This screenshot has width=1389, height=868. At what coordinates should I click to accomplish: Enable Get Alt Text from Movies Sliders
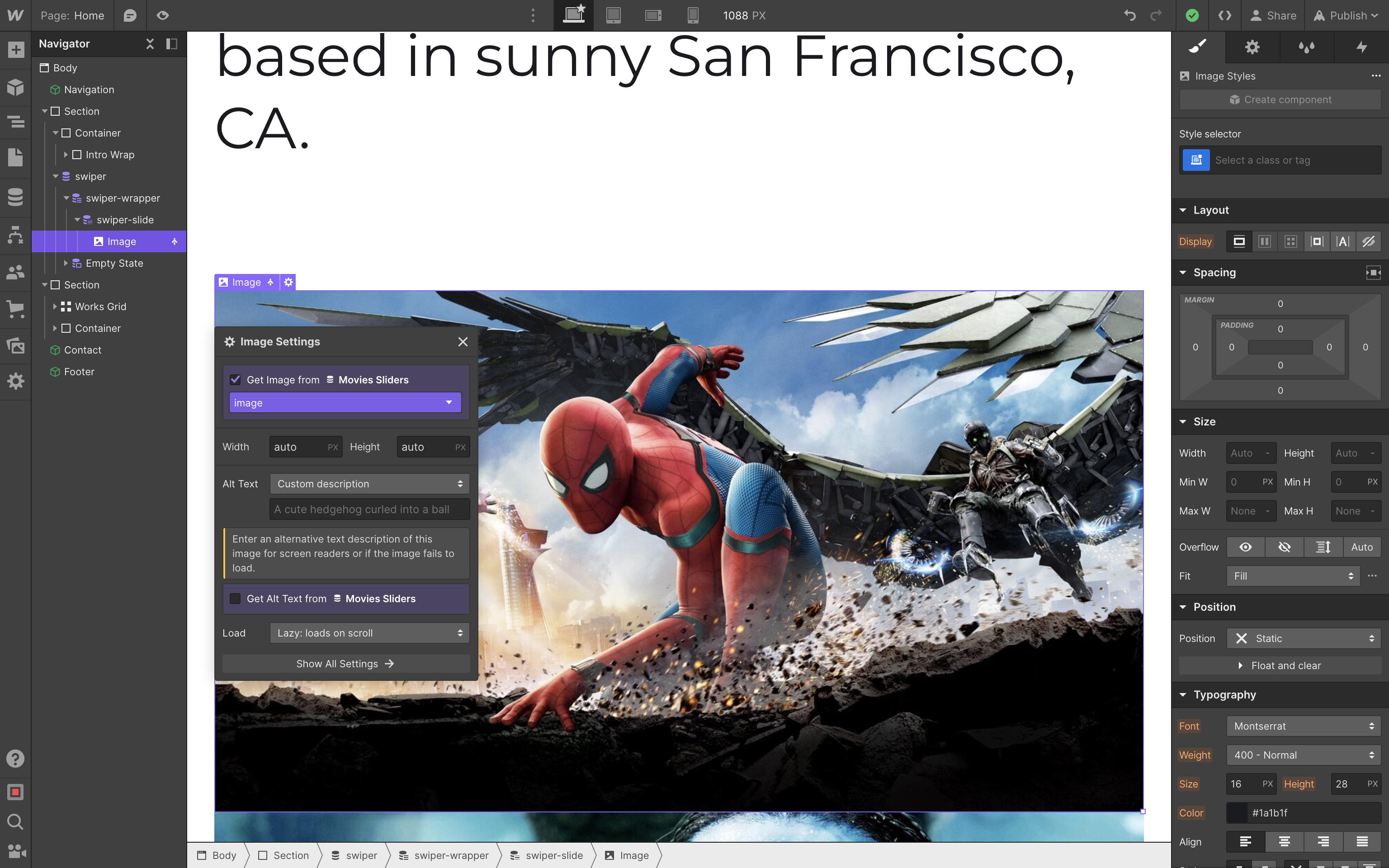(x=235, y=598)
